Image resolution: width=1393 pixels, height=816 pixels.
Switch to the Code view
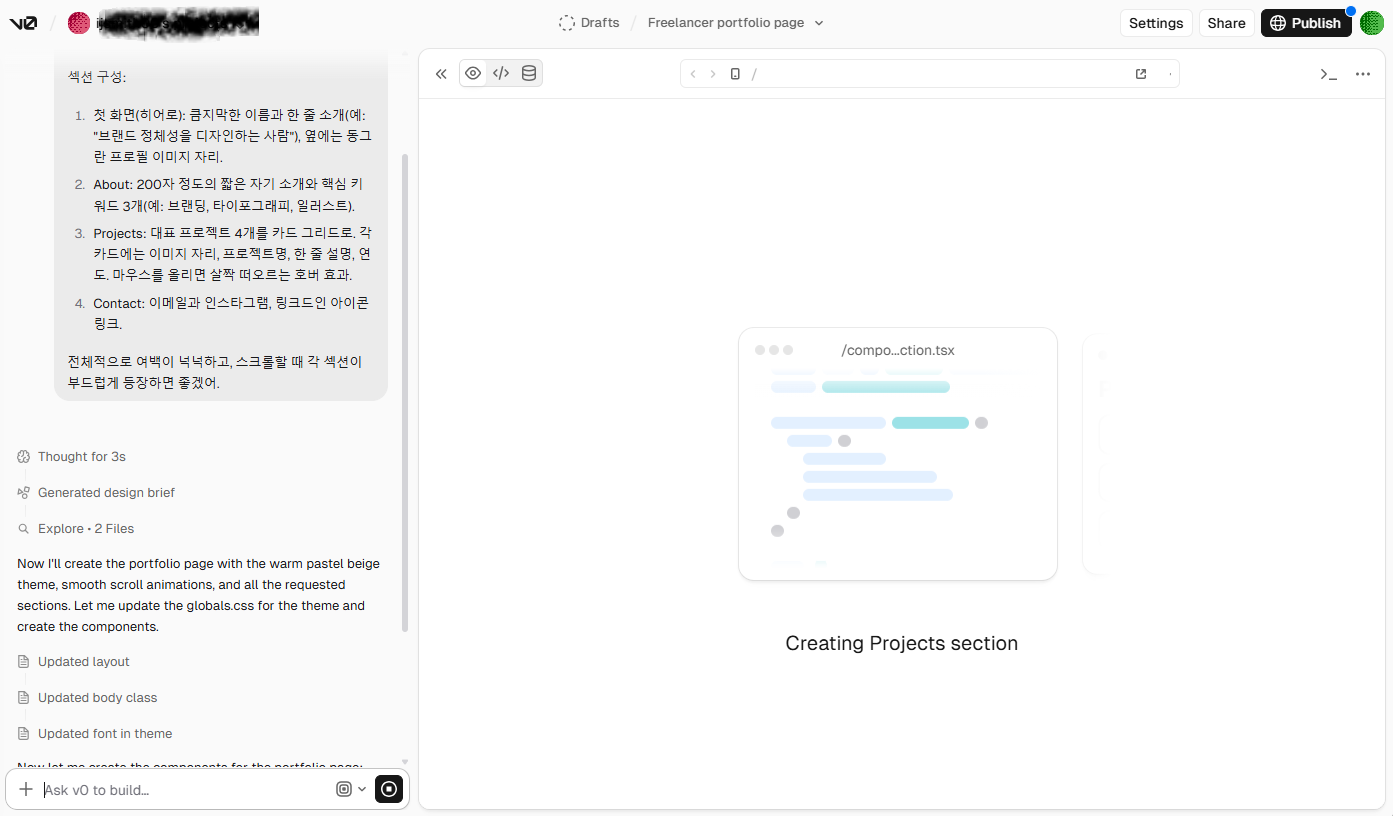tap(501, 74)
